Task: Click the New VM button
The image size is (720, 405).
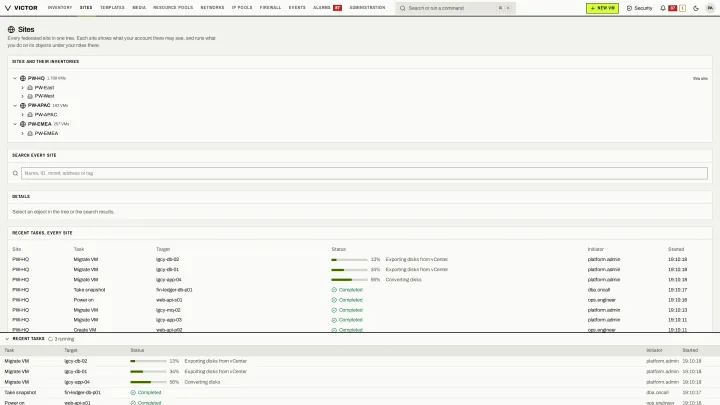Action: click(x=602, y=8)
